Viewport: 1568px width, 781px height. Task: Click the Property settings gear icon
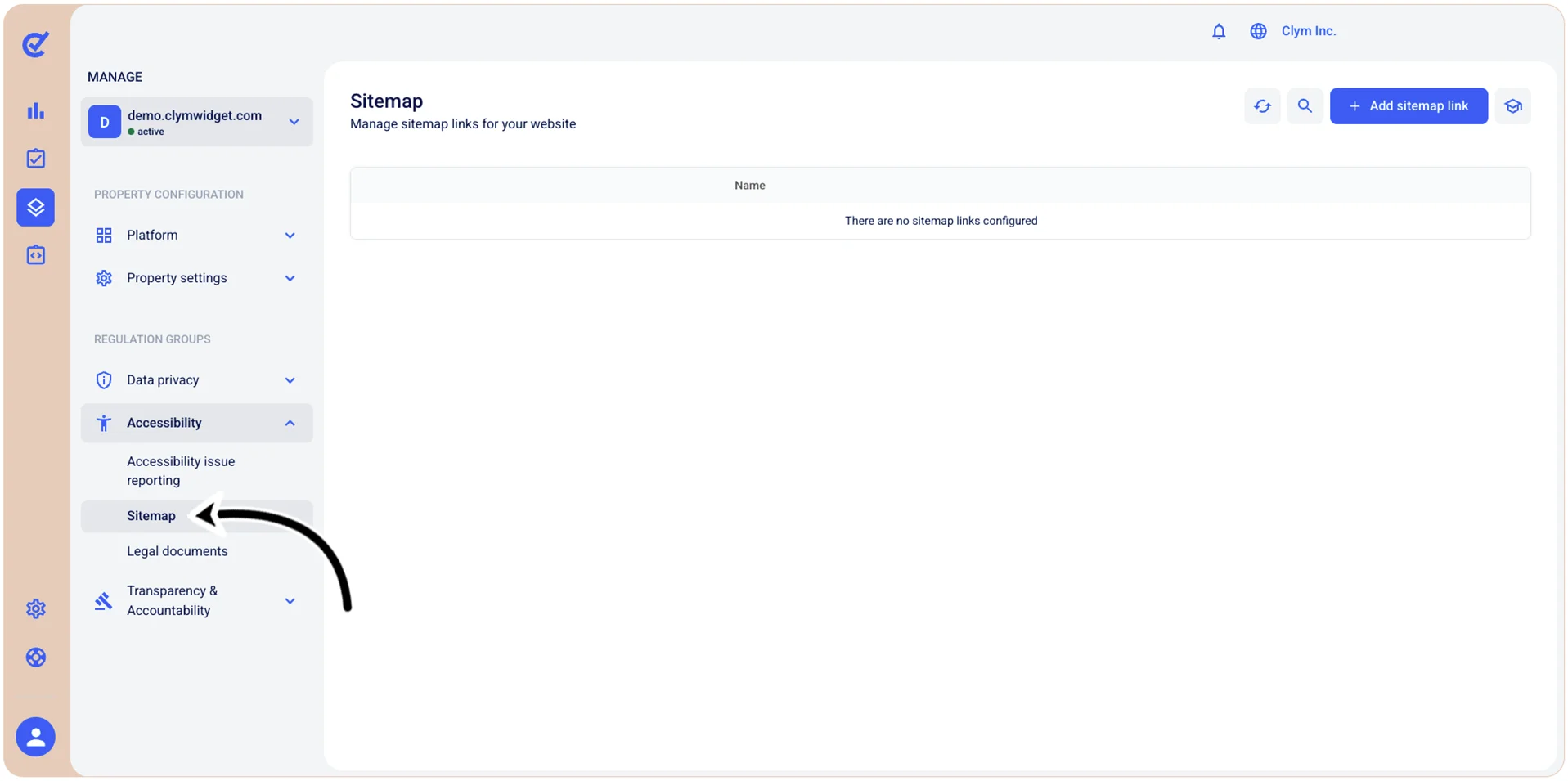coord(104,278)
